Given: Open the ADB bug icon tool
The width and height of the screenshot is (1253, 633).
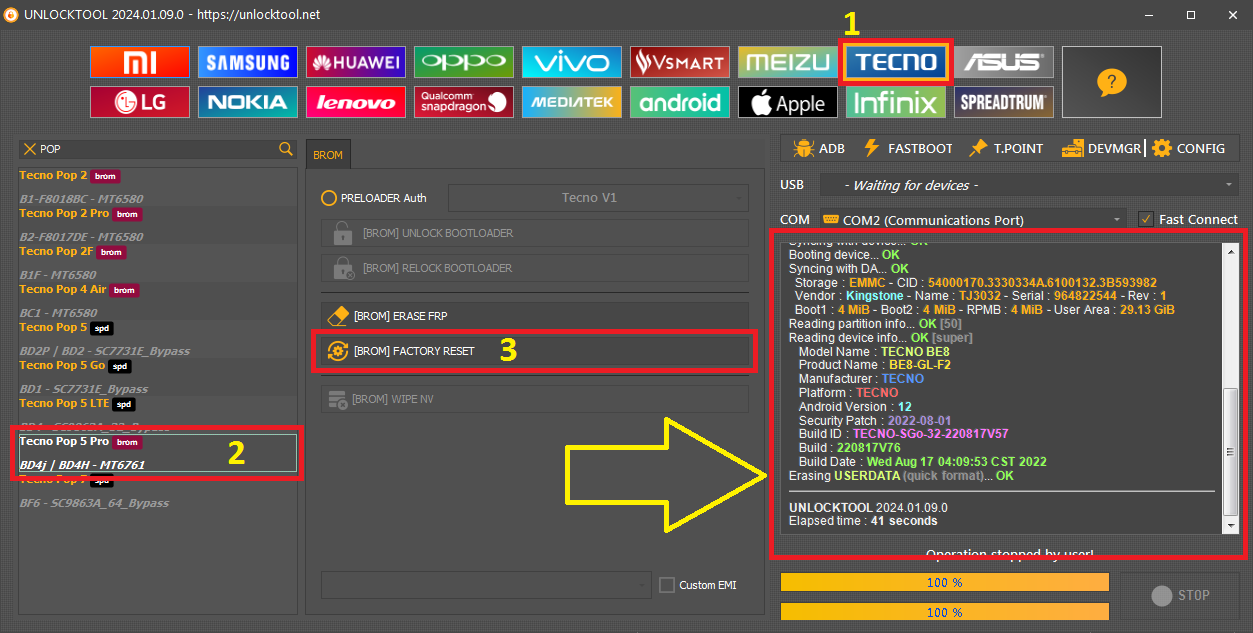Looking at the screenshot, I should 819,148.
